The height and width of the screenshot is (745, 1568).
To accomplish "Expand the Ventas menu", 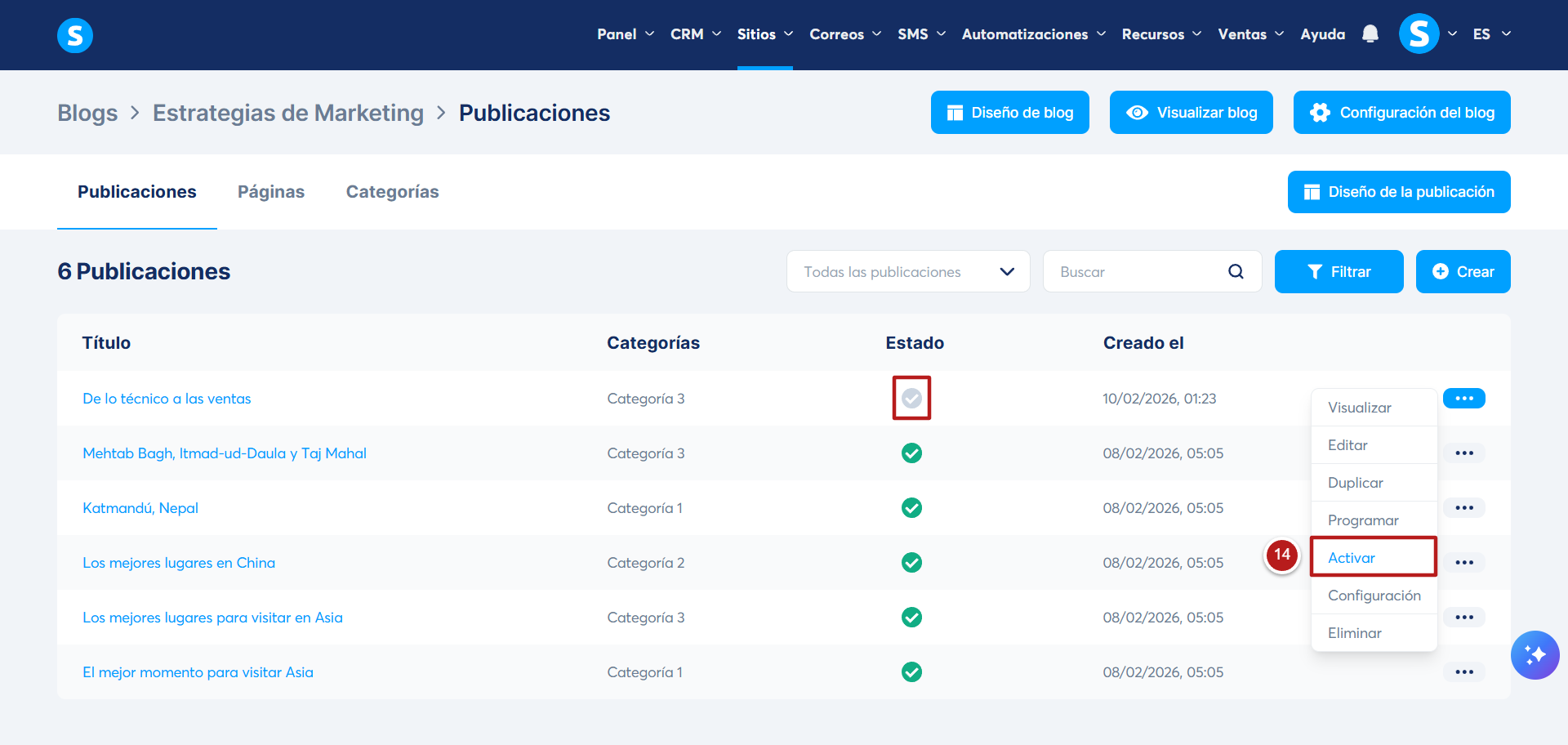I will click(1251, 34).
